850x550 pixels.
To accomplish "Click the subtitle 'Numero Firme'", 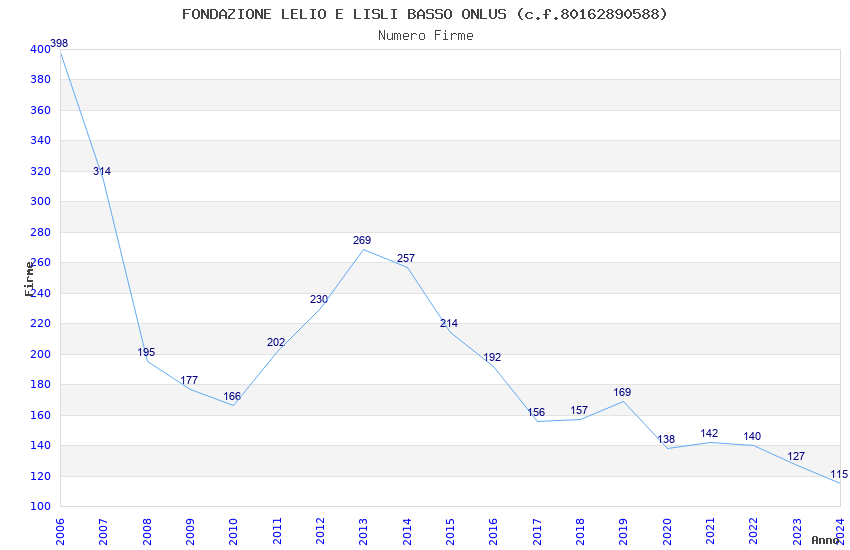I will tap(426, 36).
